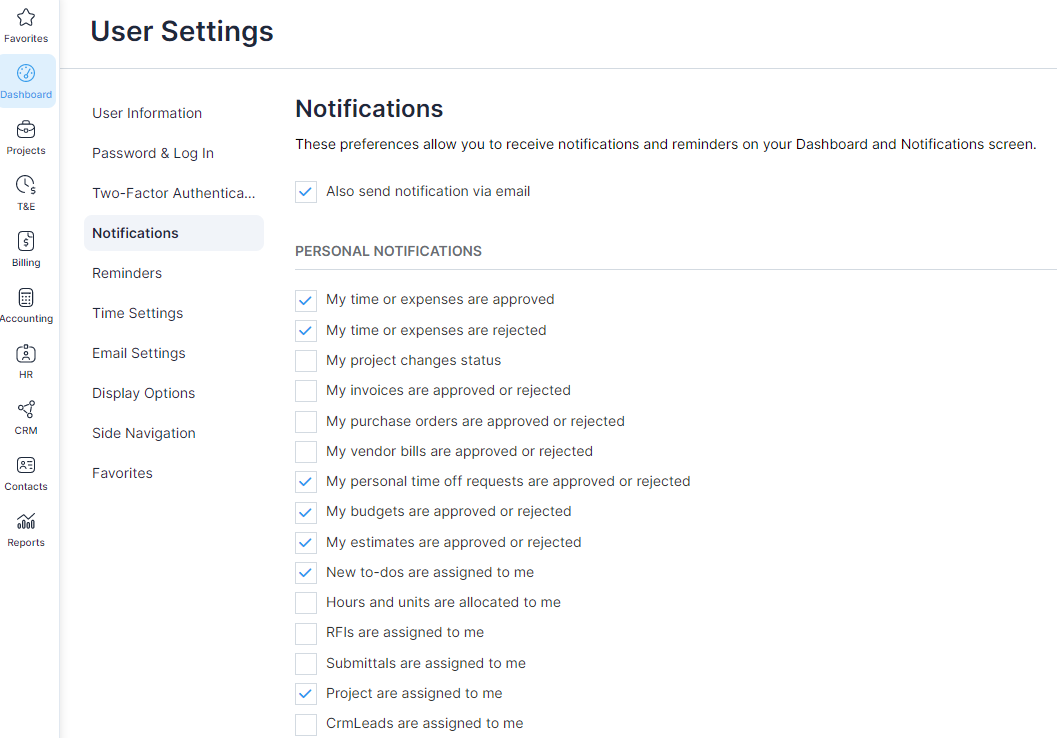Screen dimensions: 1057x738
Task: Uncheck My budgets are approved or rejected
Action: click(x=306, y=512)
